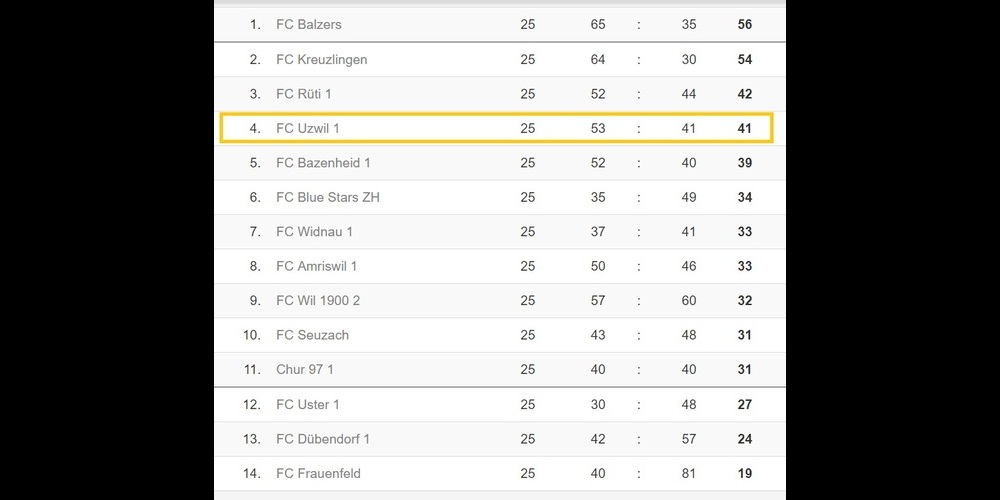The width and height of the screenshot is (1000, 500).
Task: Click FC Uzwil 1's 41 points total
Action: tap(744, 128)
